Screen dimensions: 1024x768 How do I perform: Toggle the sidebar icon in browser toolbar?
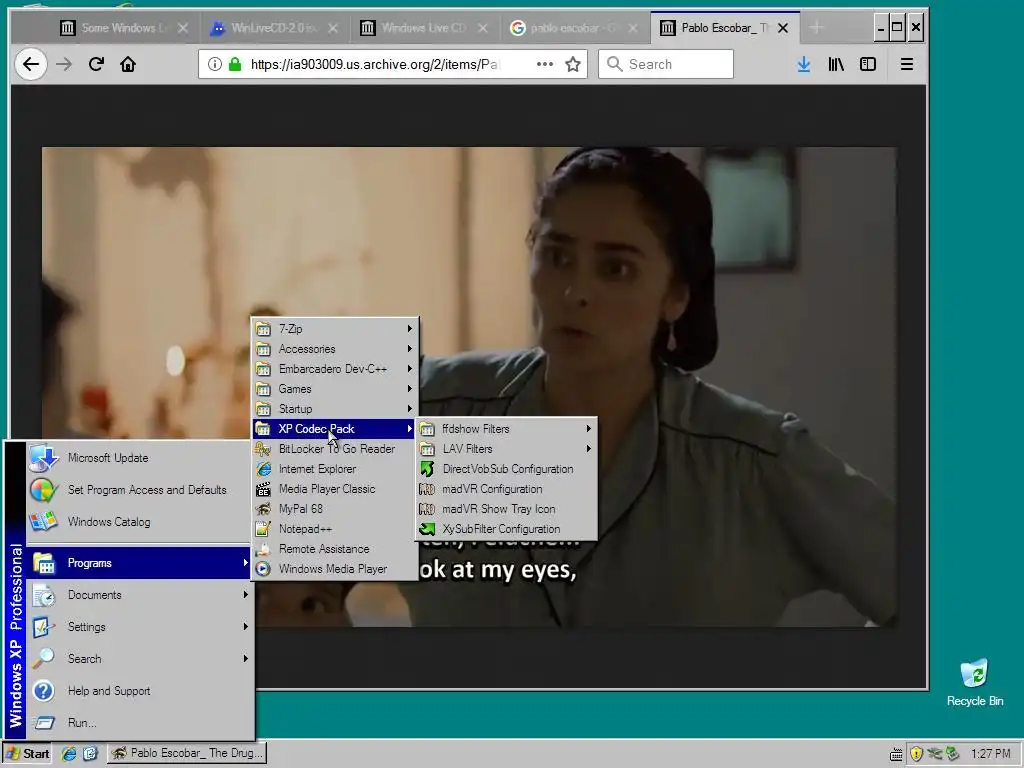pos(868,64)
